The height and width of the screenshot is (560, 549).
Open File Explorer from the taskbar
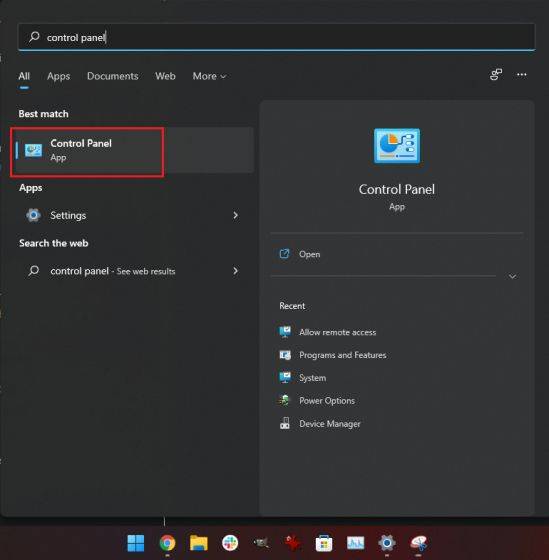coord(199,543)
